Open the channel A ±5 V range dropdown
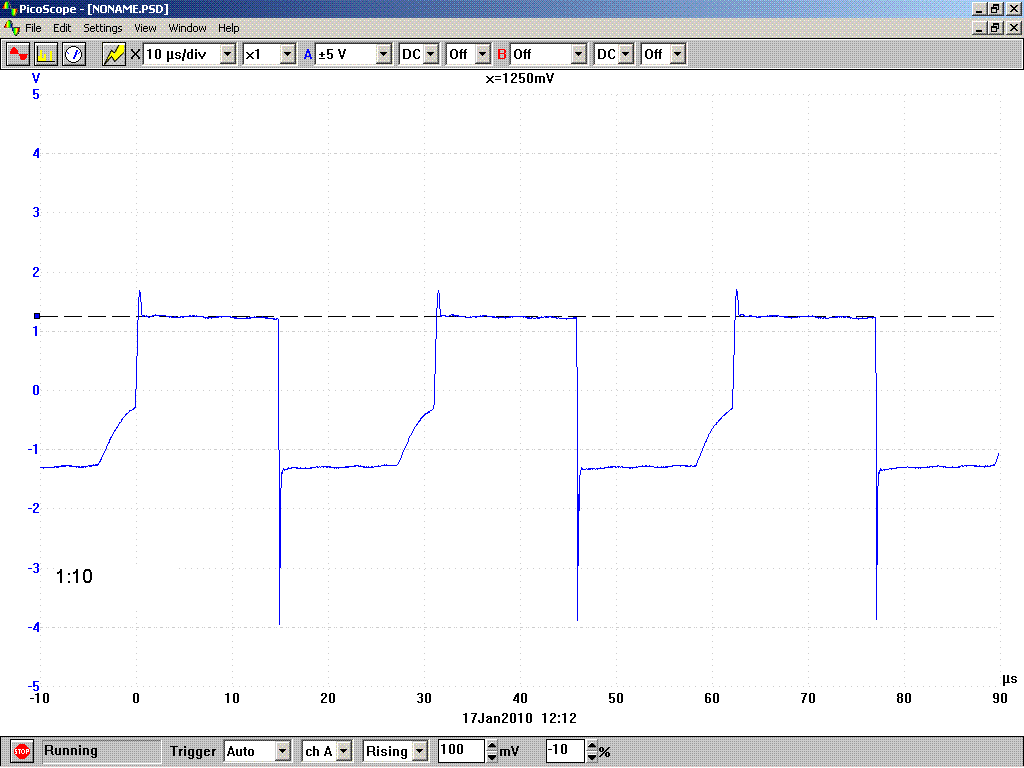The height and width of the screenshot is (768, 1024). pos(384,54)
